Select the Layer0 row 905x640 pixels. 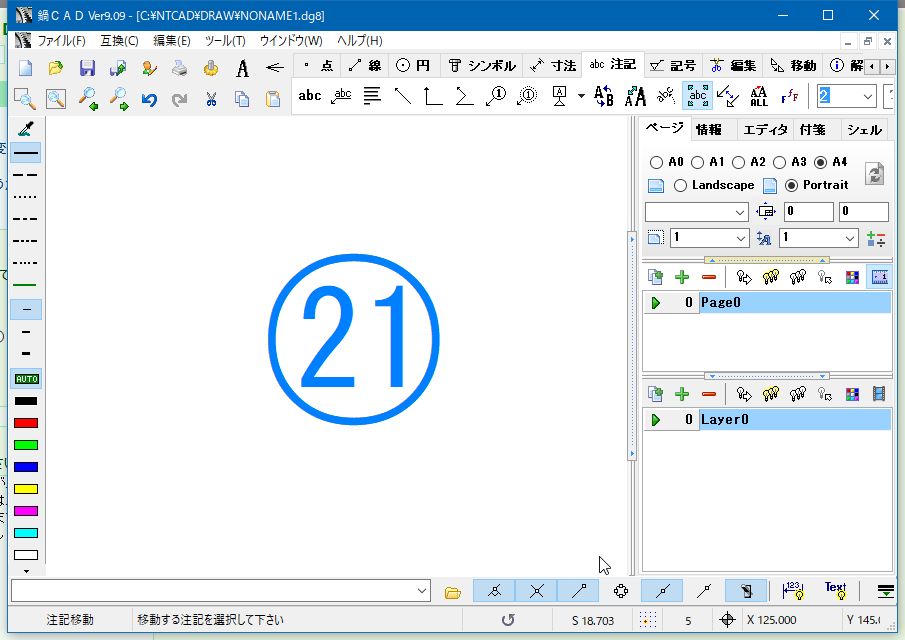(x=767, y=420)
